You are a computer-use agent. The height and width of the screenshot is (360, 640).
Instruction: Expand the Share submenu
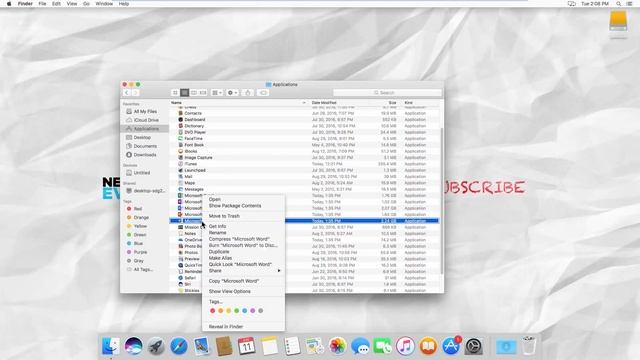(244, 271)
